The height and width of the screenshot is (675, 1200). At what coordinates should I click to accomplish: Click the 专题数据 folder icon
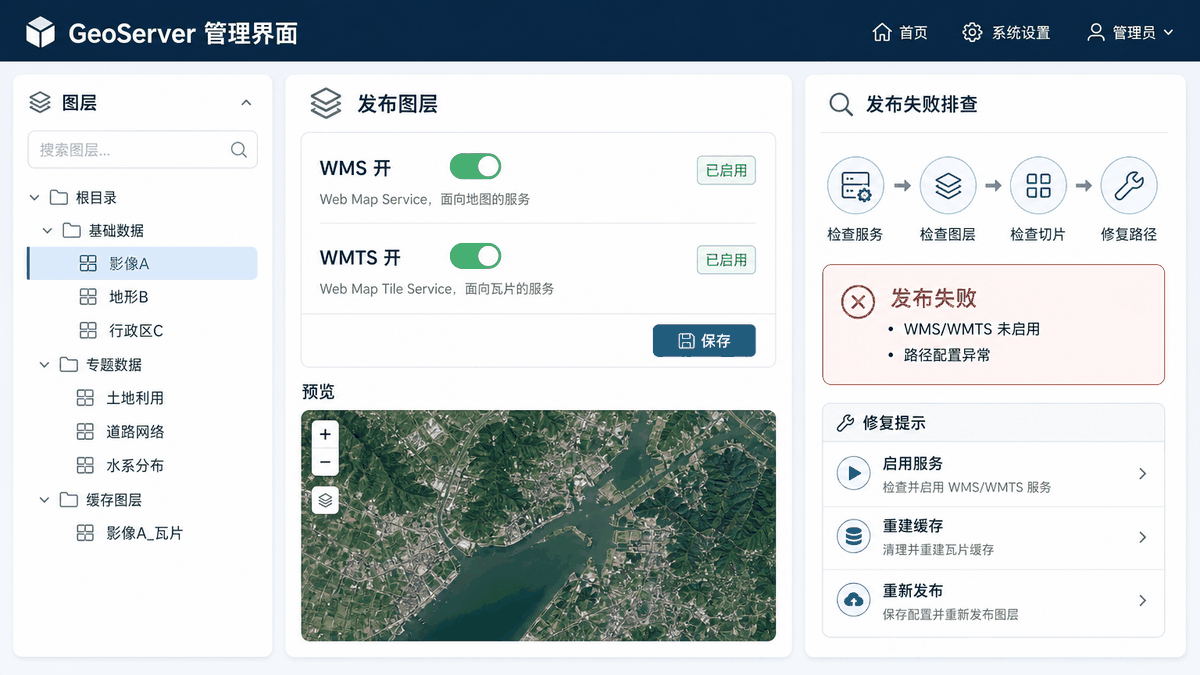tap(68, 364)
